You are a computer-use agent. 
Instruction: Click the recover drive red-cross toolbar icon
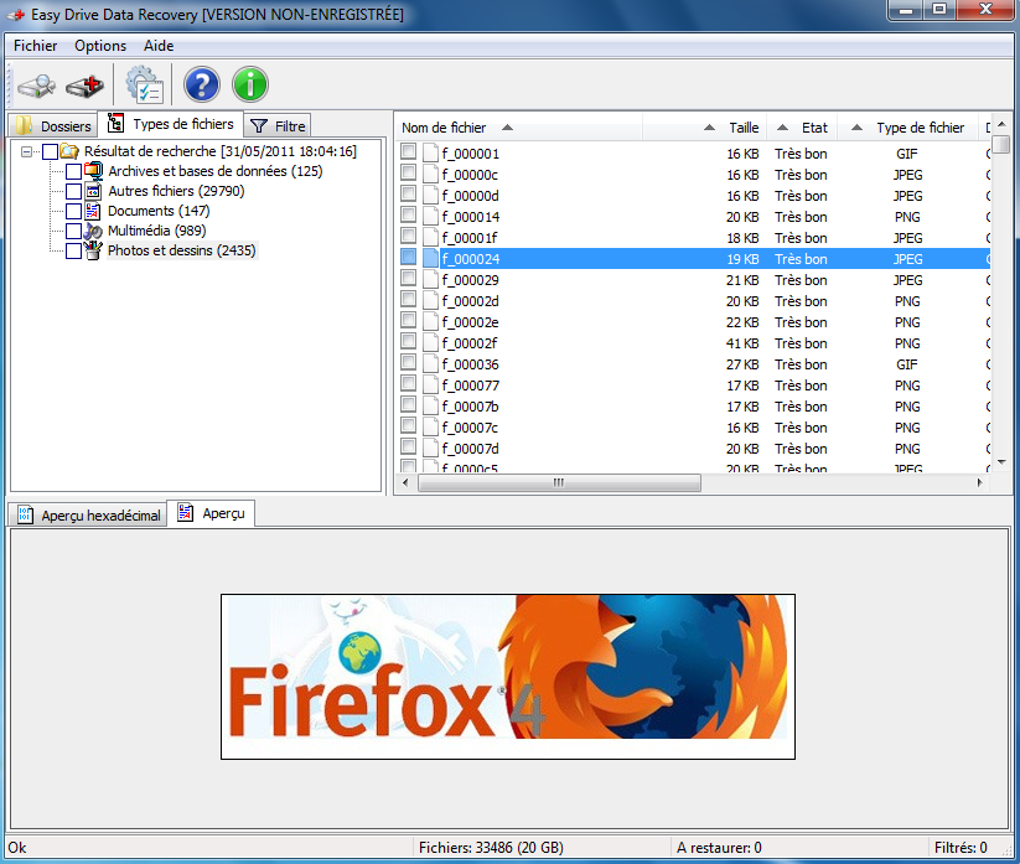tap(85, 85)
